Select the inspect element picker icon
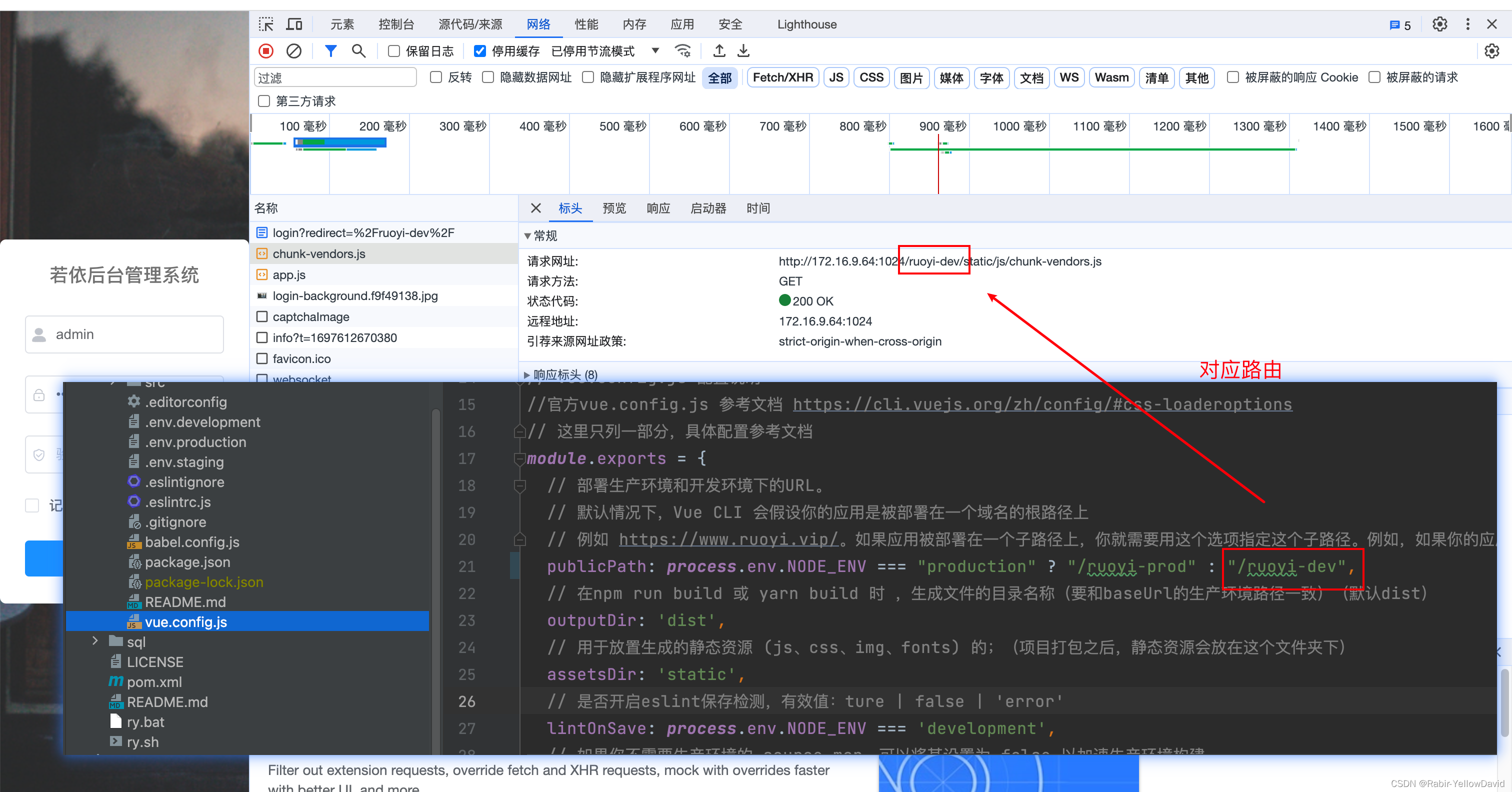Screen dimensions: 1512x792 click(266, 24)
